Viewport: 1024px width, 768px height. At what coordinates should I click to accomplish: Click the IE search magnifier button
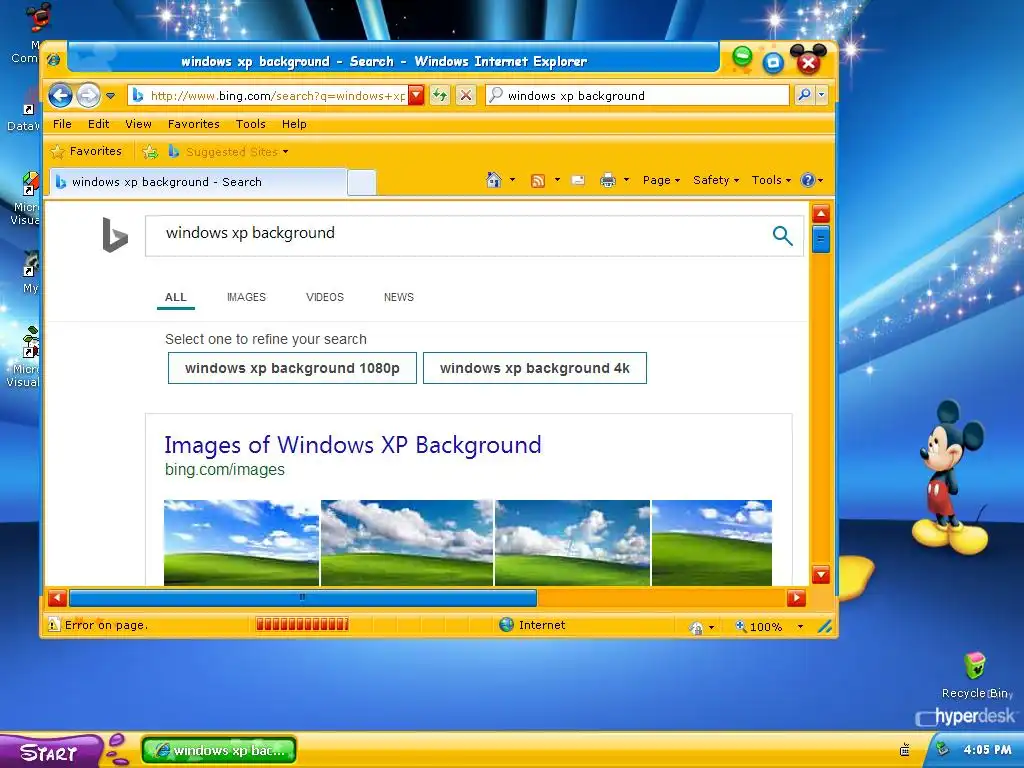805,95
